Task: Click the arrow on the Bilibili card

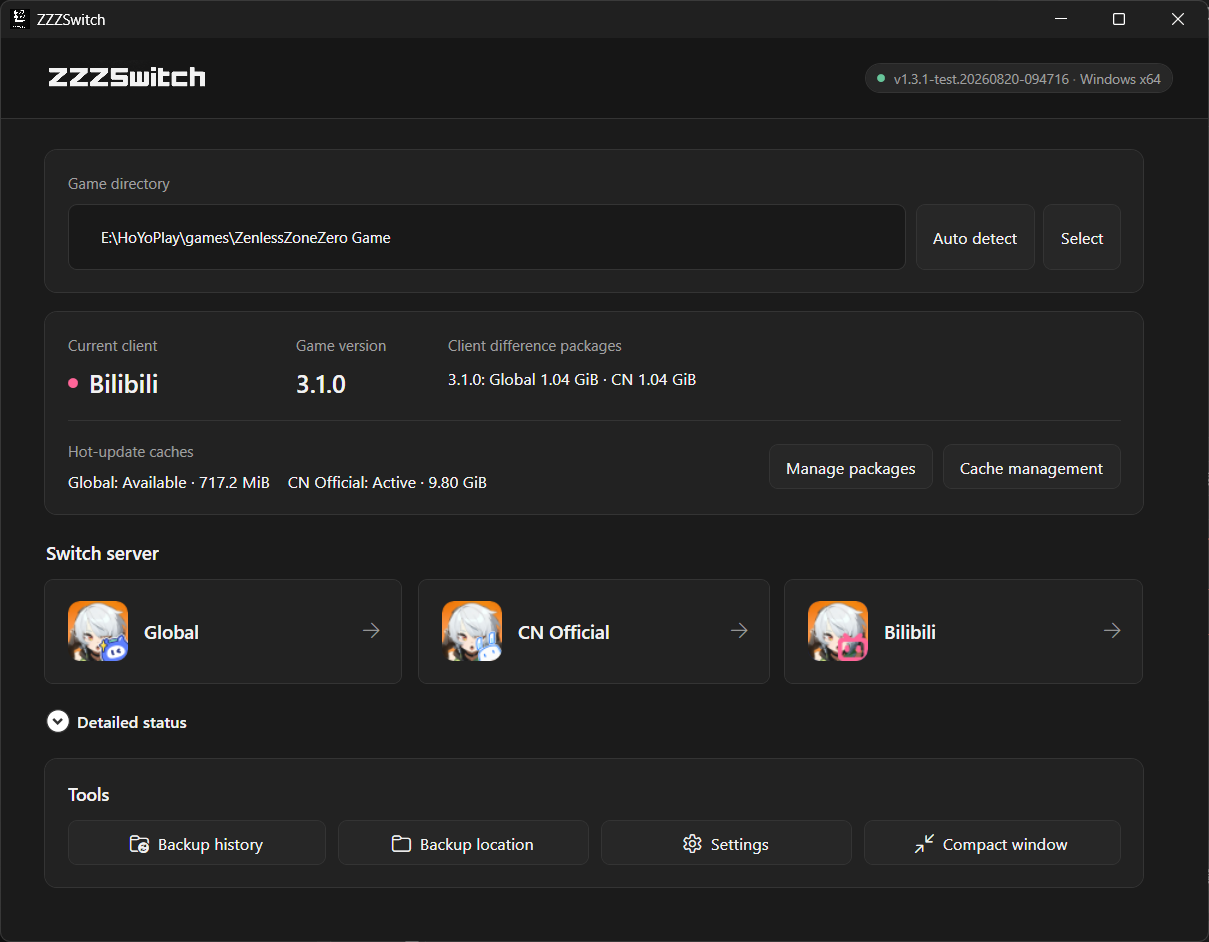Action: tap(1112, 631)
